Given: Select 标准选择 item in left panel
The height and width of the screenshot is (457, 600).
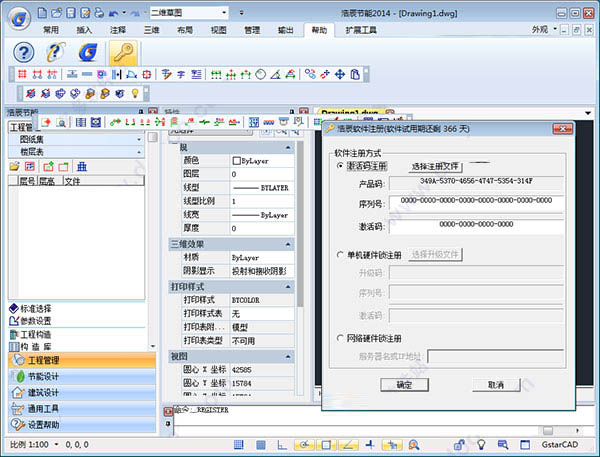Looking at the screenshot, I should pos(31,308).
